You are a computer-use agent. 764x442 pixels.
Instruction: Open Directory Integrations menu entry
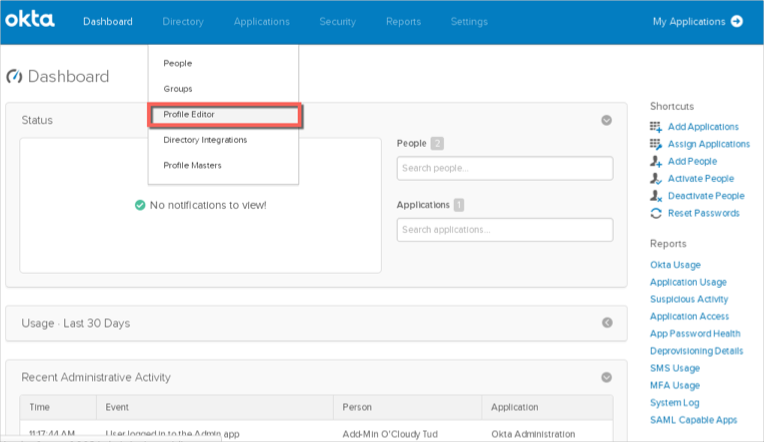pos(205,140)
